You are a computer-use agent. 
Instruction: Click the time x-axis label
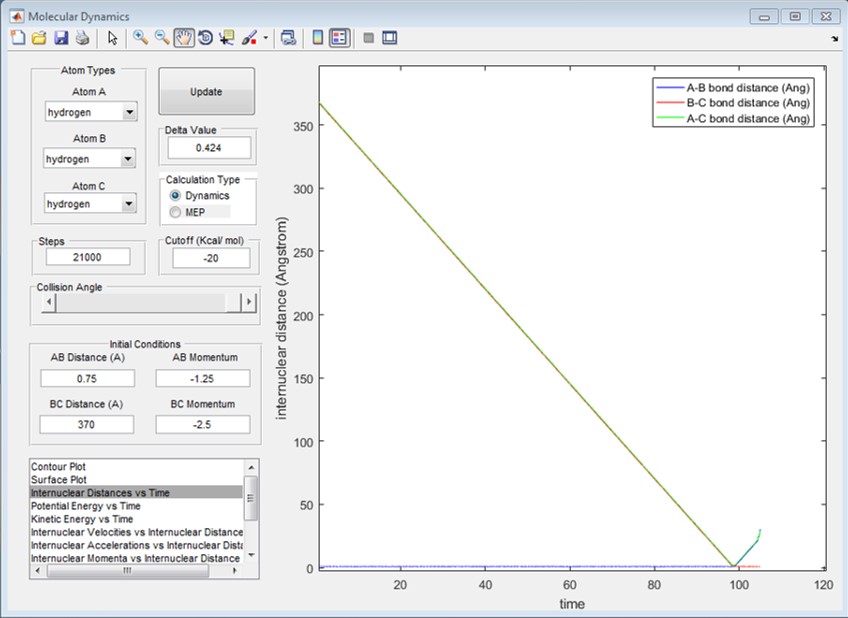tap(572, 604)
